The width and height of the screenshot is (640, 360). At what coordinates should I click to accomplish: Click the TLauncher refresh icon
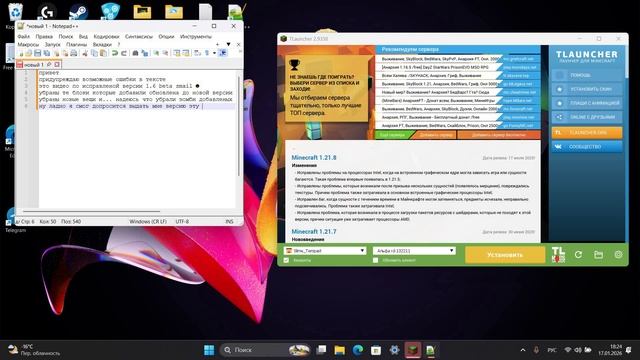[x=578, y=255]
